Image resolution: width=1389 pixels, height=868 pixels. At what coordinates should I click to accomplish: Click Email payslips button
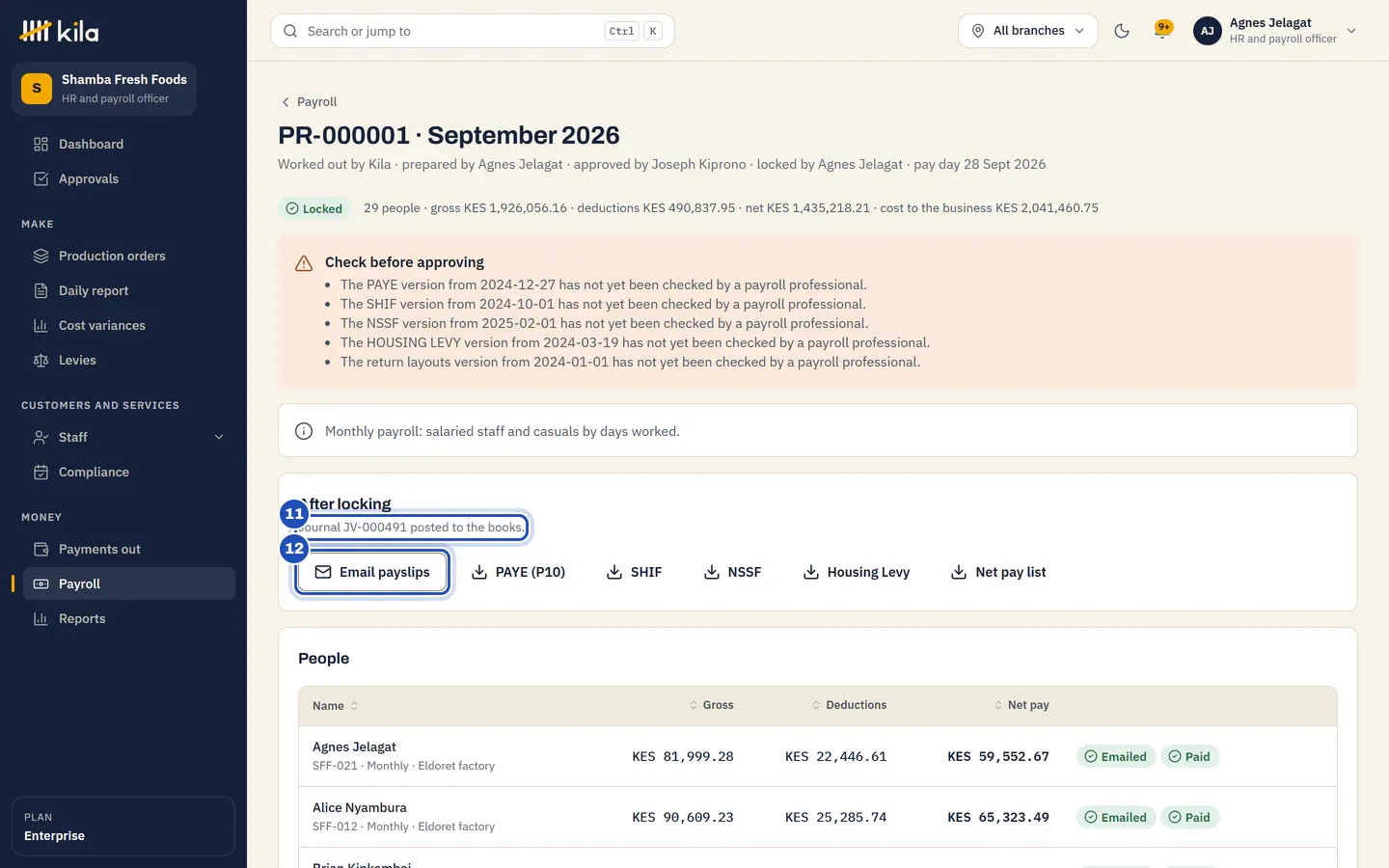pyautogui.click(x=372, y=572)
